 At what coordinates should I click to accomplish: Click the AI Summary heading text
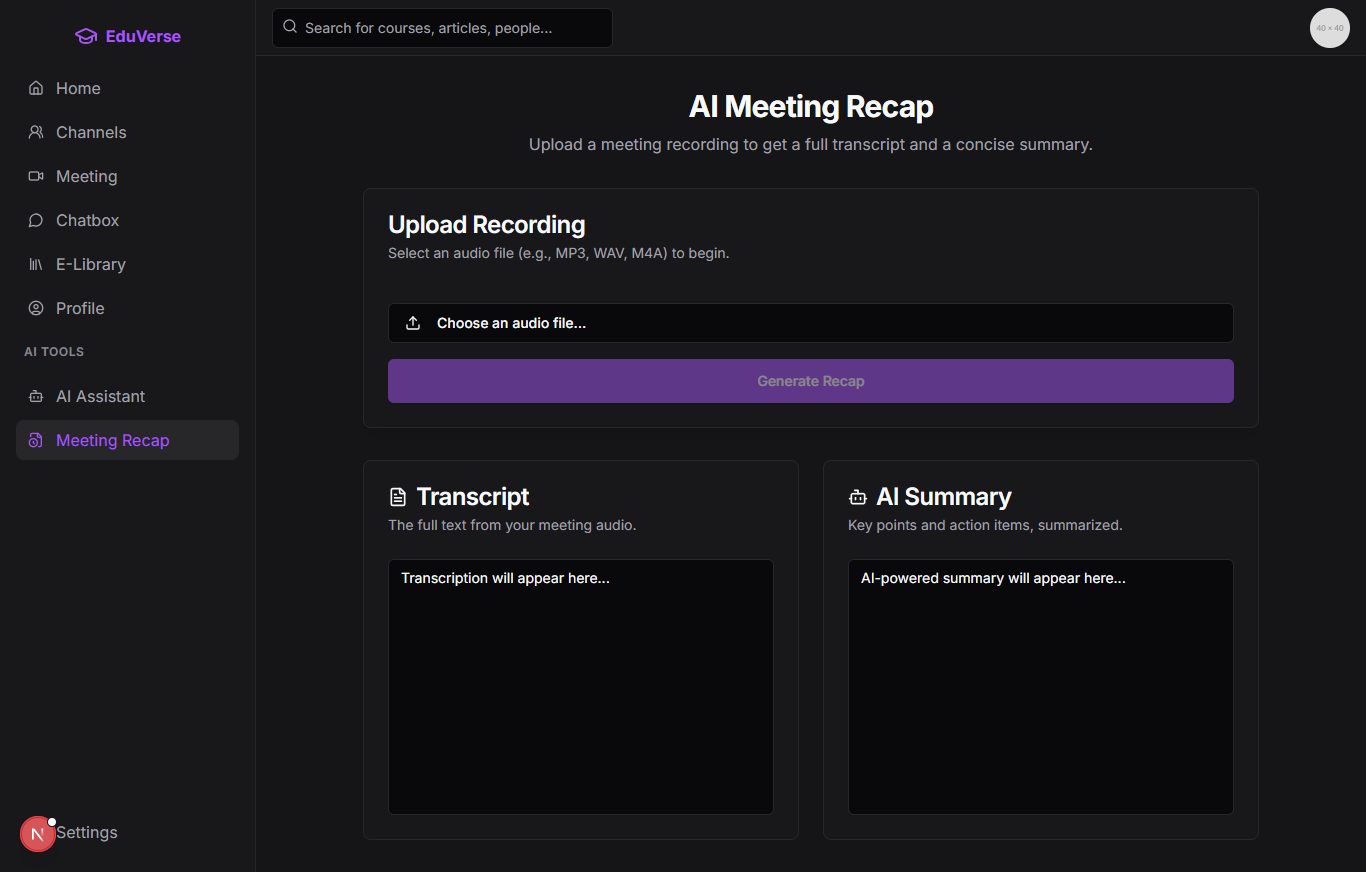tap(943, 497)
